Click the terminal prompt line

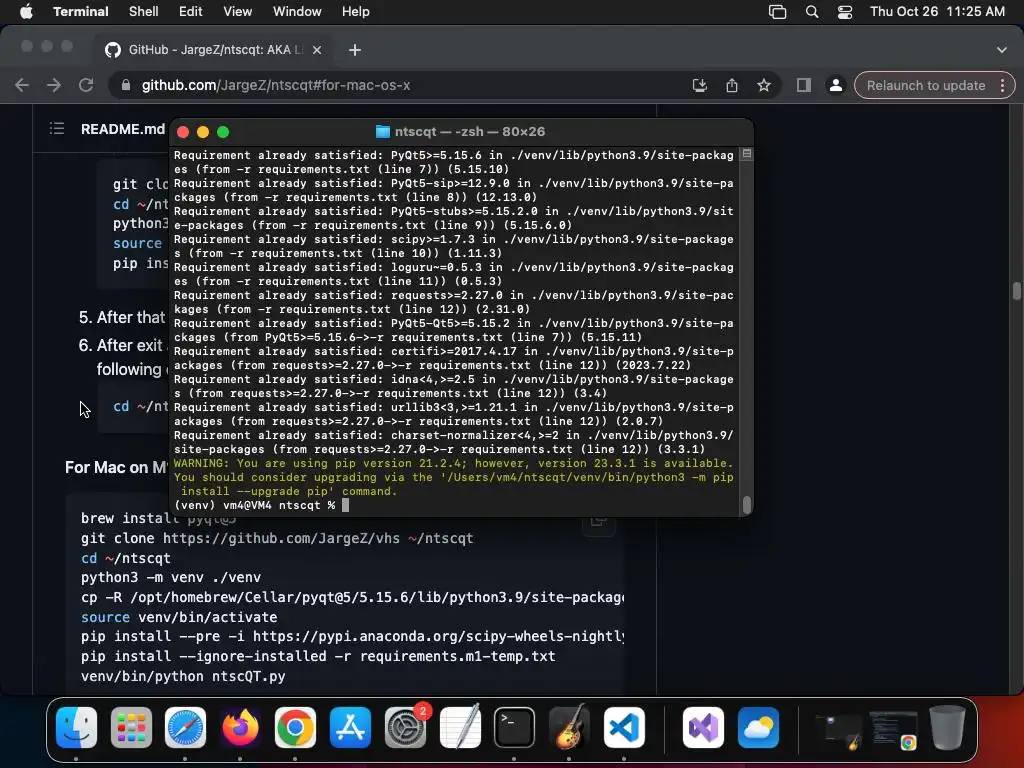coord(261,505)
